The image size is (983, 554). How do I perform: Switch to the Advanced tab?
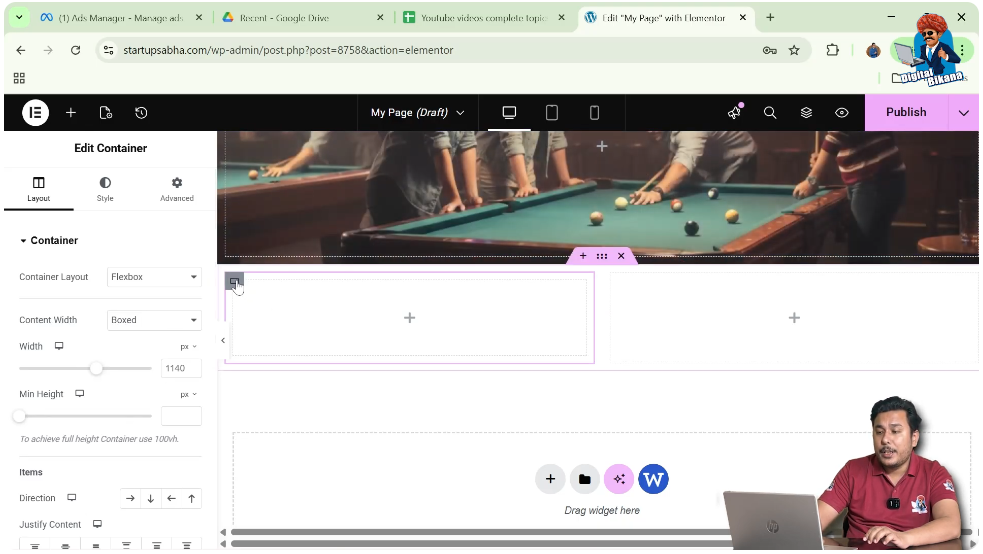point(177,189)
